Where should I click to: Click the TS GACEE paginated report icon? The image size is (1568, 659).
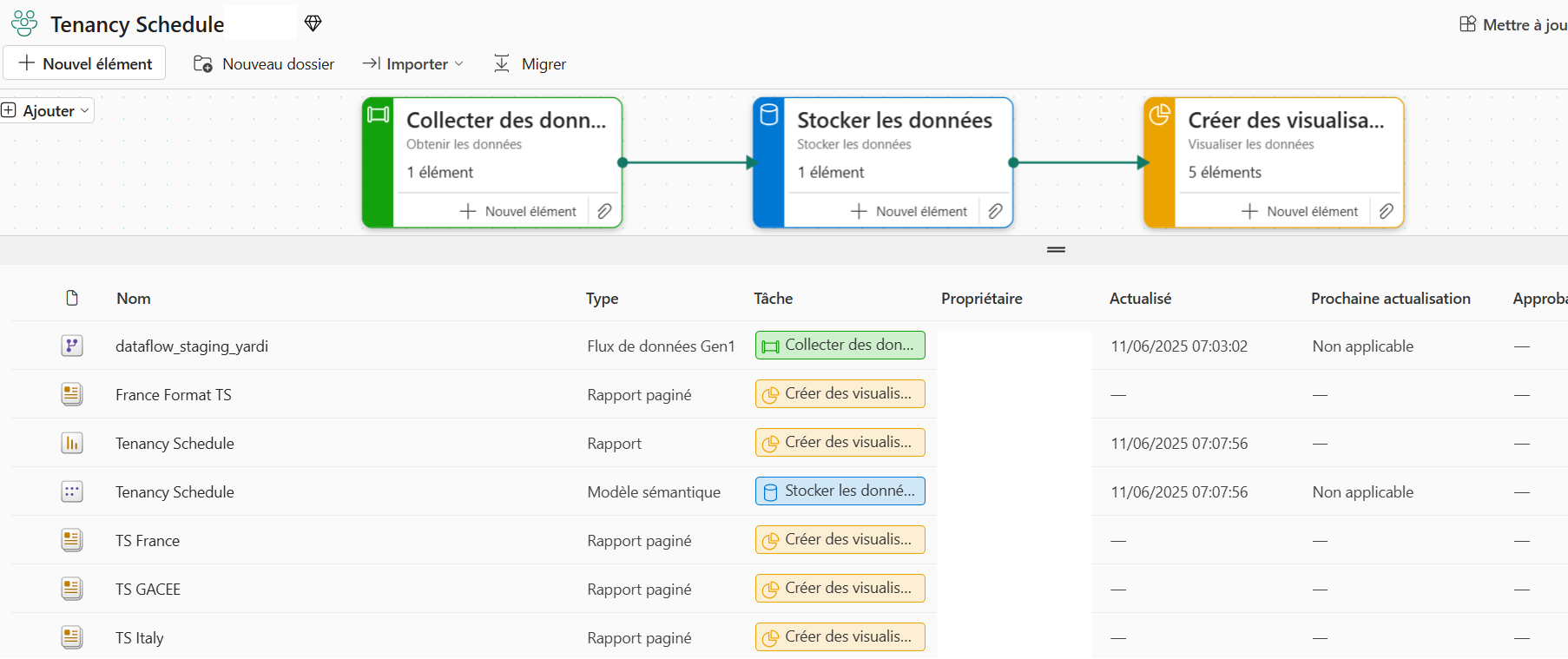coord(72,589)
